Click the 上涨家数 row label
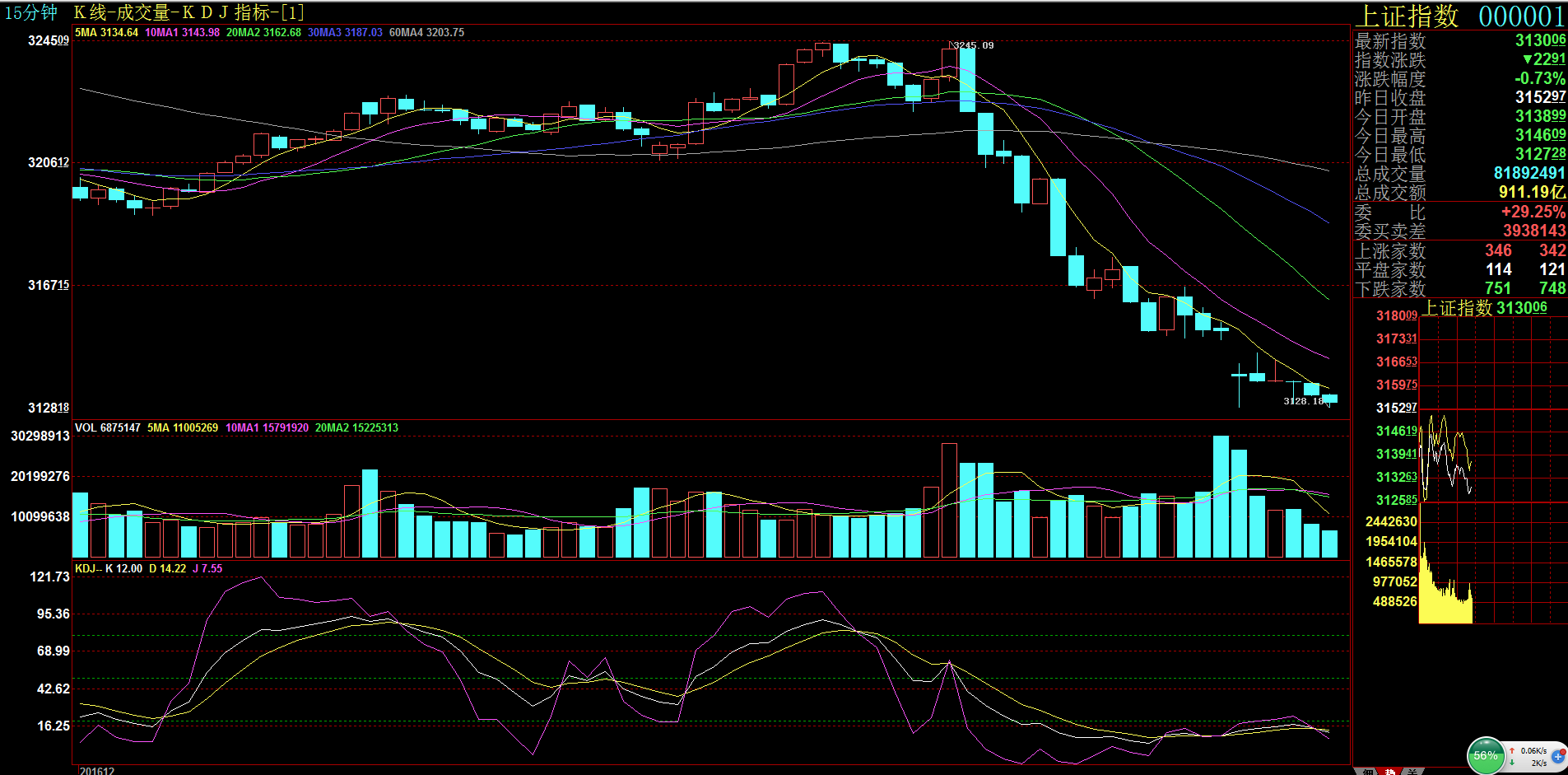The height and width of the screenshot is (775, 1568). tap(1390, 250)
